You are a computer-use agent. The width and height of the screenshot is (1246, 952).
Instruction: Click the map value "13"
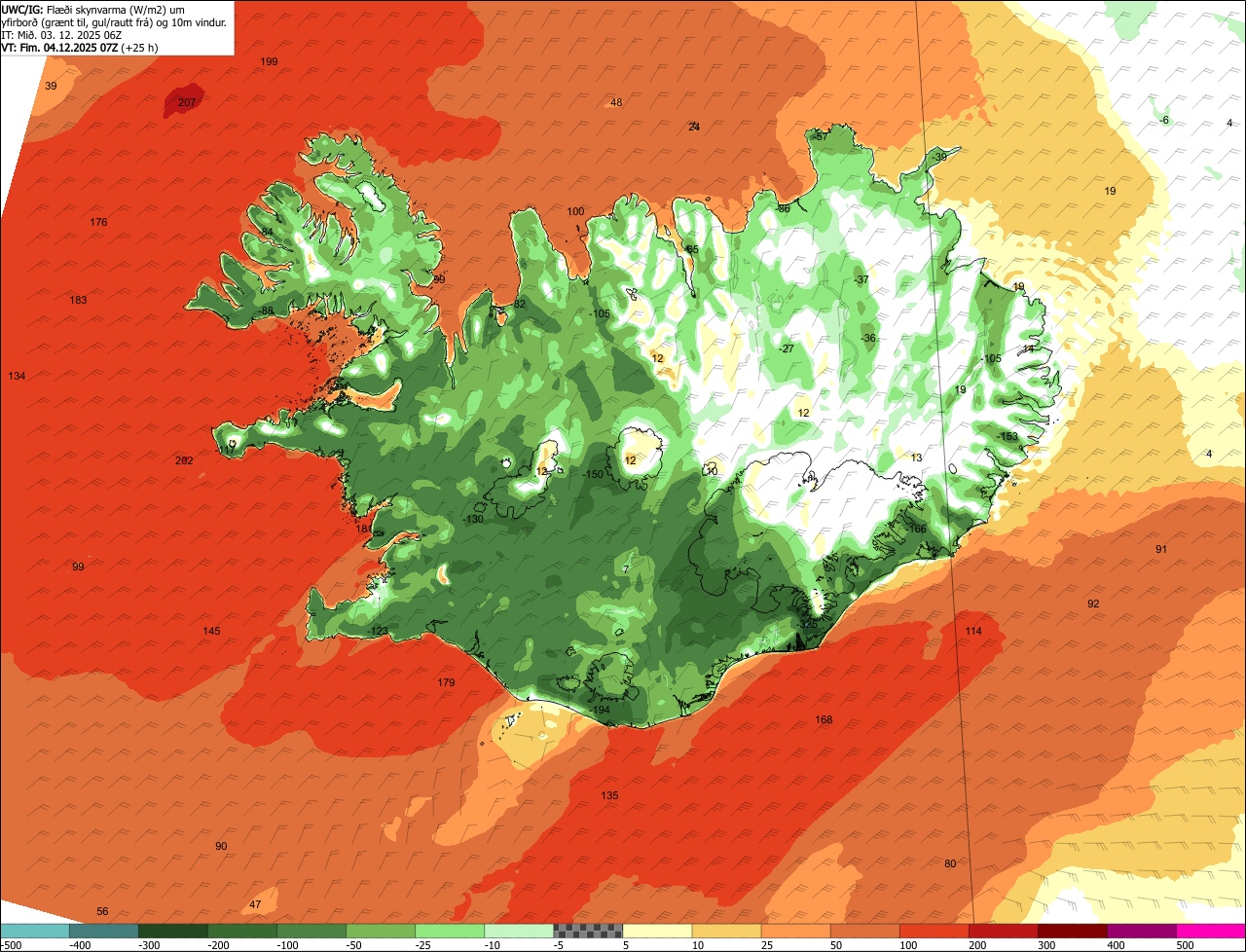[x=916, y=457]
